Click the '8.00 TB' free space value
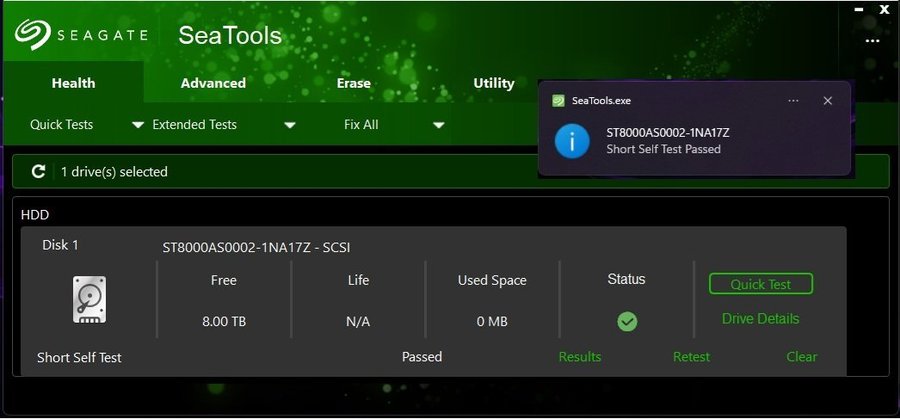This screenshot has width=900, height=419. pyautogui.click(x=224, y=321)
